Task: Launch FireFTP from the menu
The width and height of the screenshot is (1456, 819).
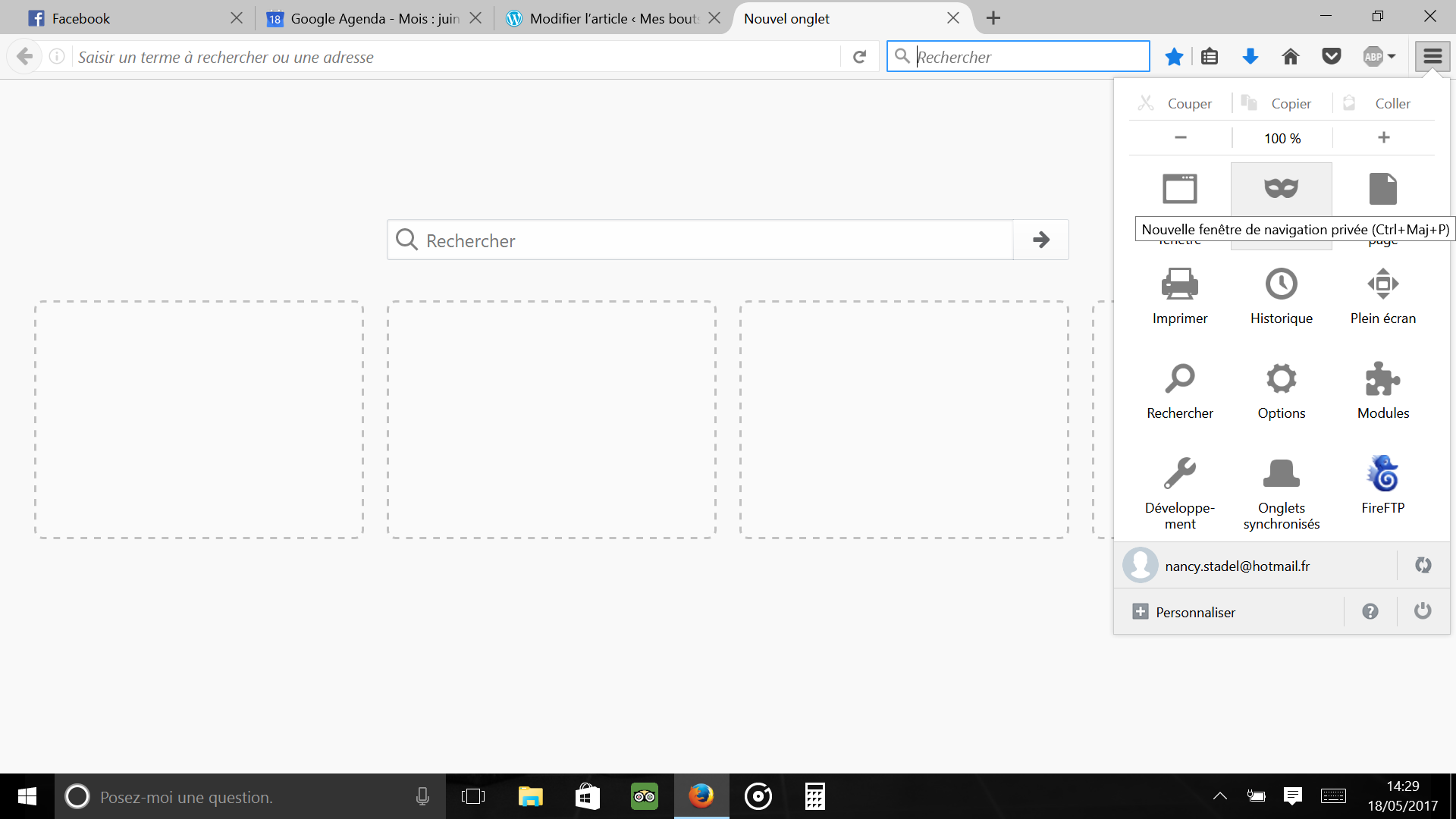Action: 1382,474
